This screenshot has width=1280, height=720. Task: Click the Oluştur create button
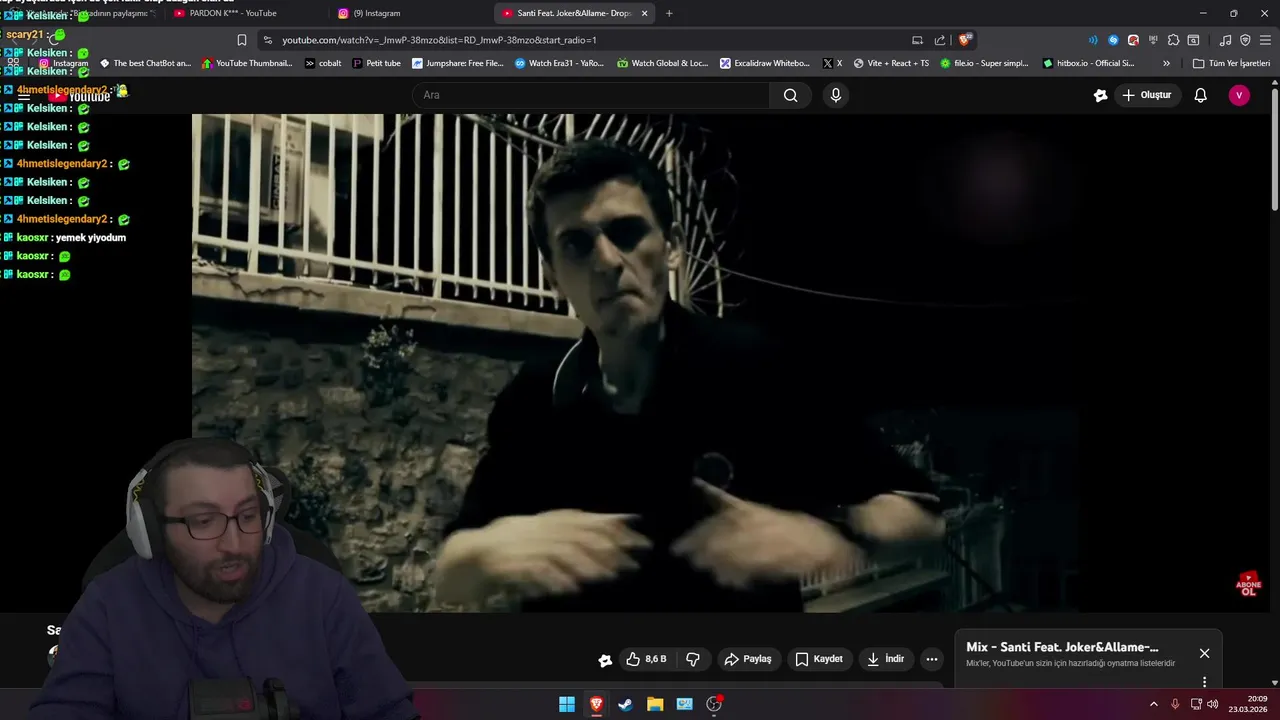click(1146, 95)
